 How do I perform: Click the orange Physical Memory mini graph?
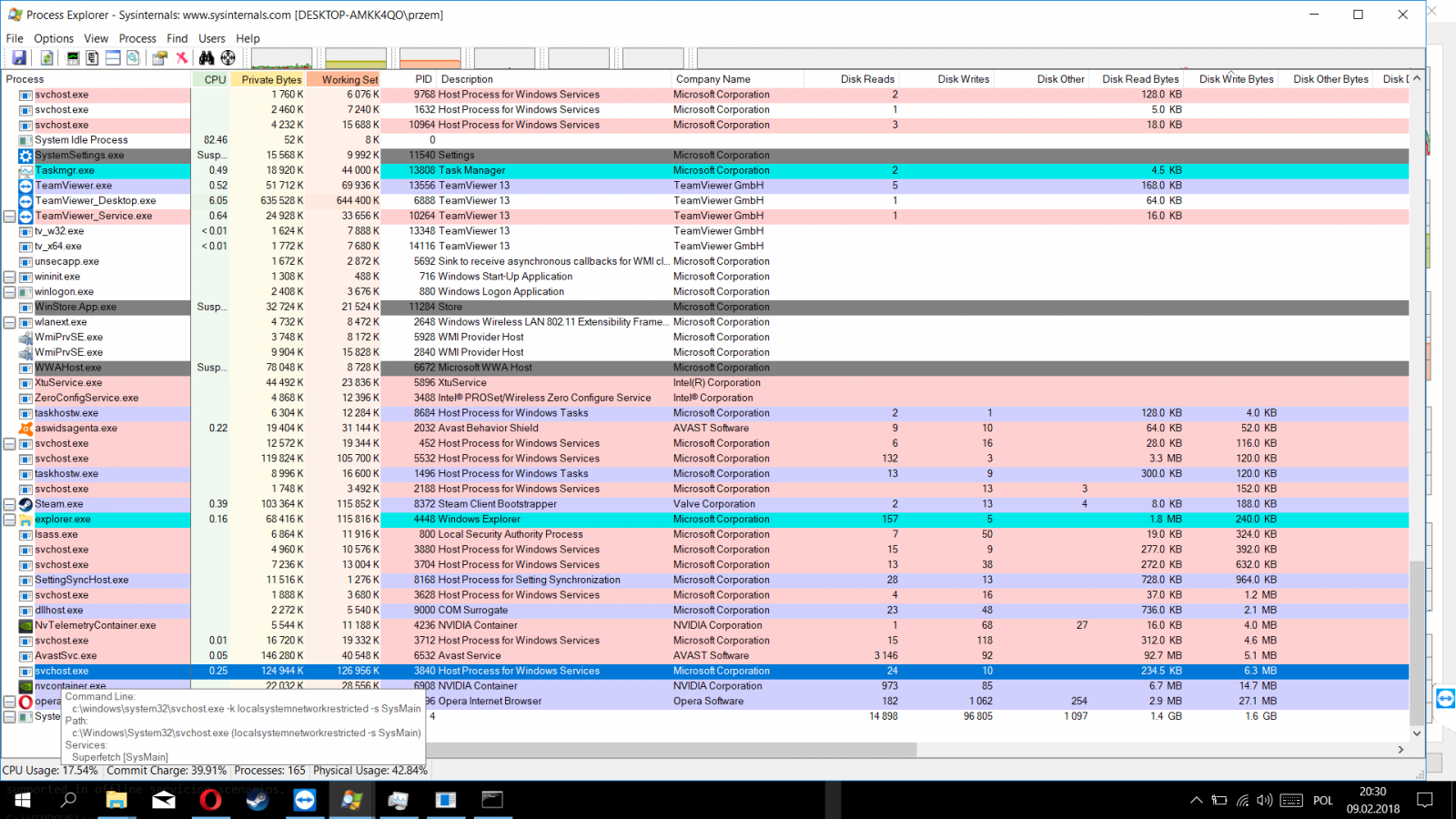[430, 58]
